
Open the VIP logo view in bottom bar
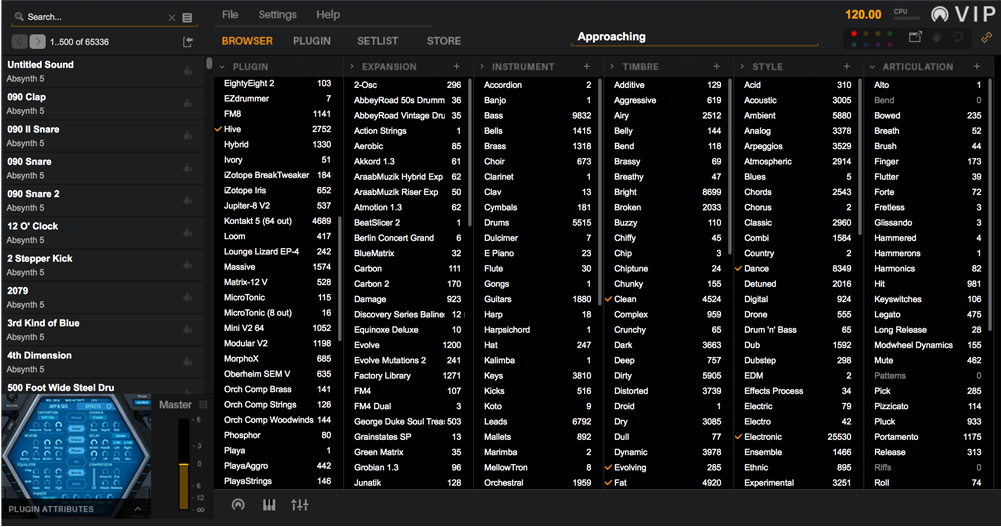tap(238, 505)
